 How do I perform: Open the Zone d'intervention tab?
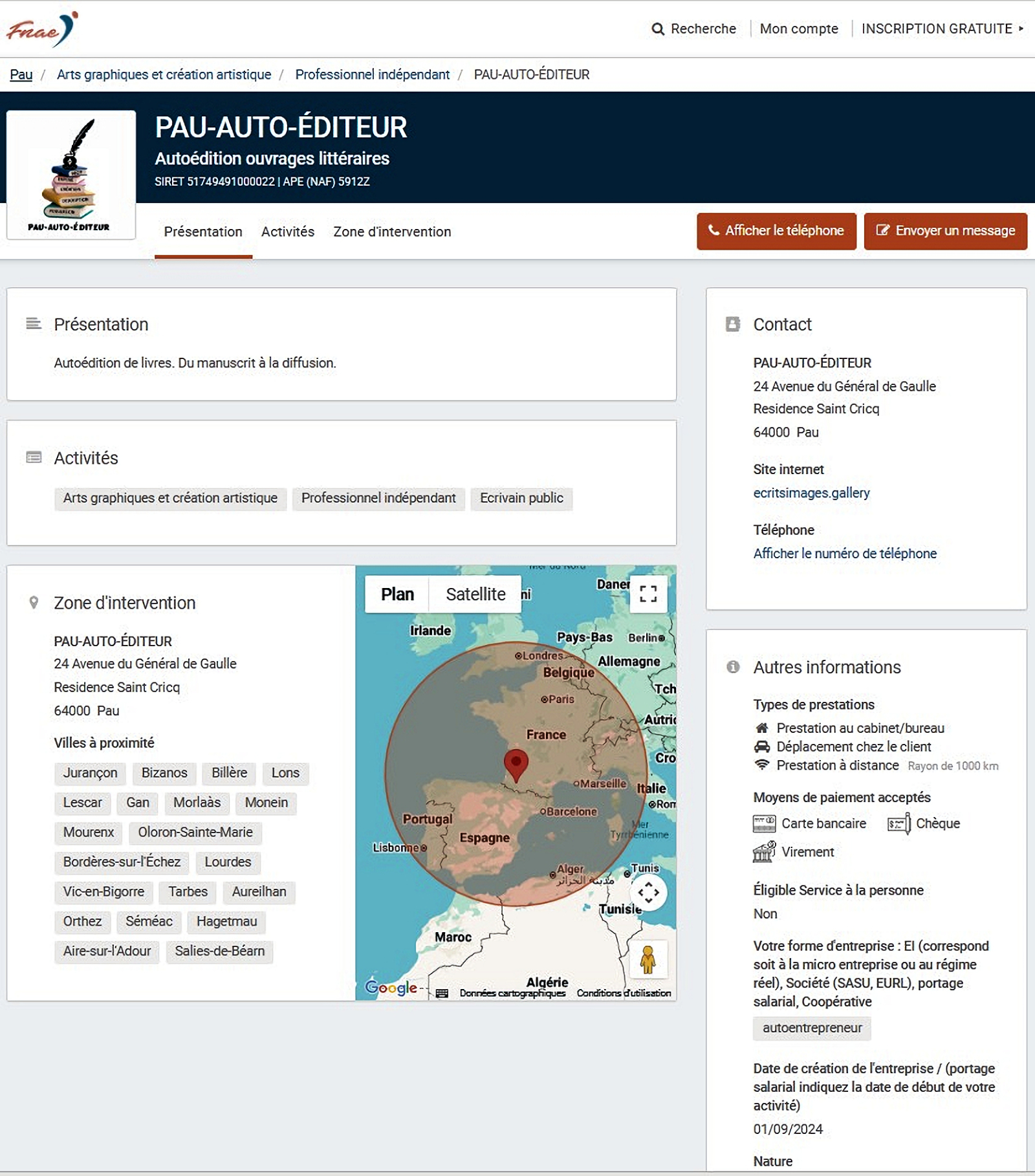coord(392,232)
